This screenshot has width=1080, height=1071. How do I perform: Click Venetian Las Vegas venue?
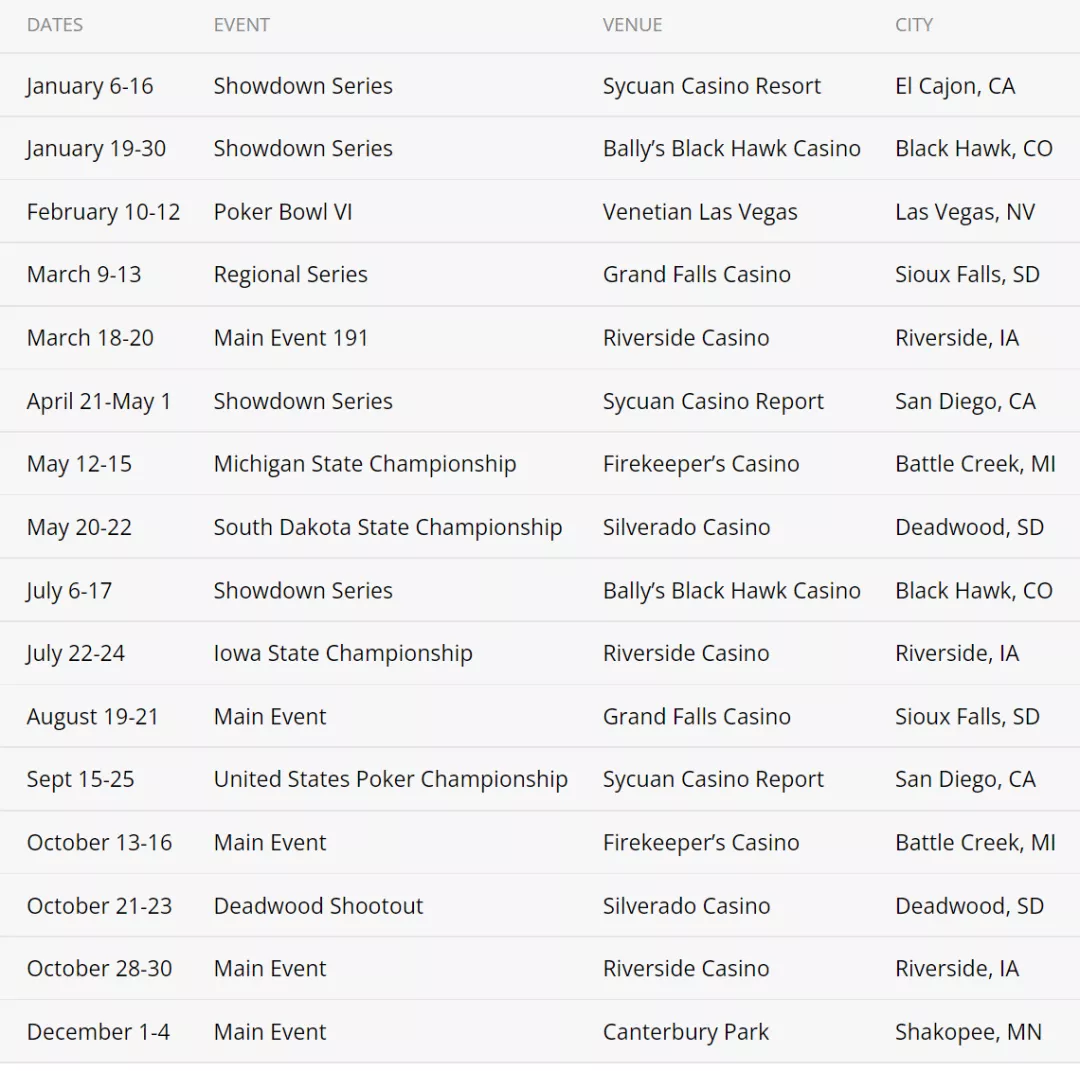click(700, 212)
